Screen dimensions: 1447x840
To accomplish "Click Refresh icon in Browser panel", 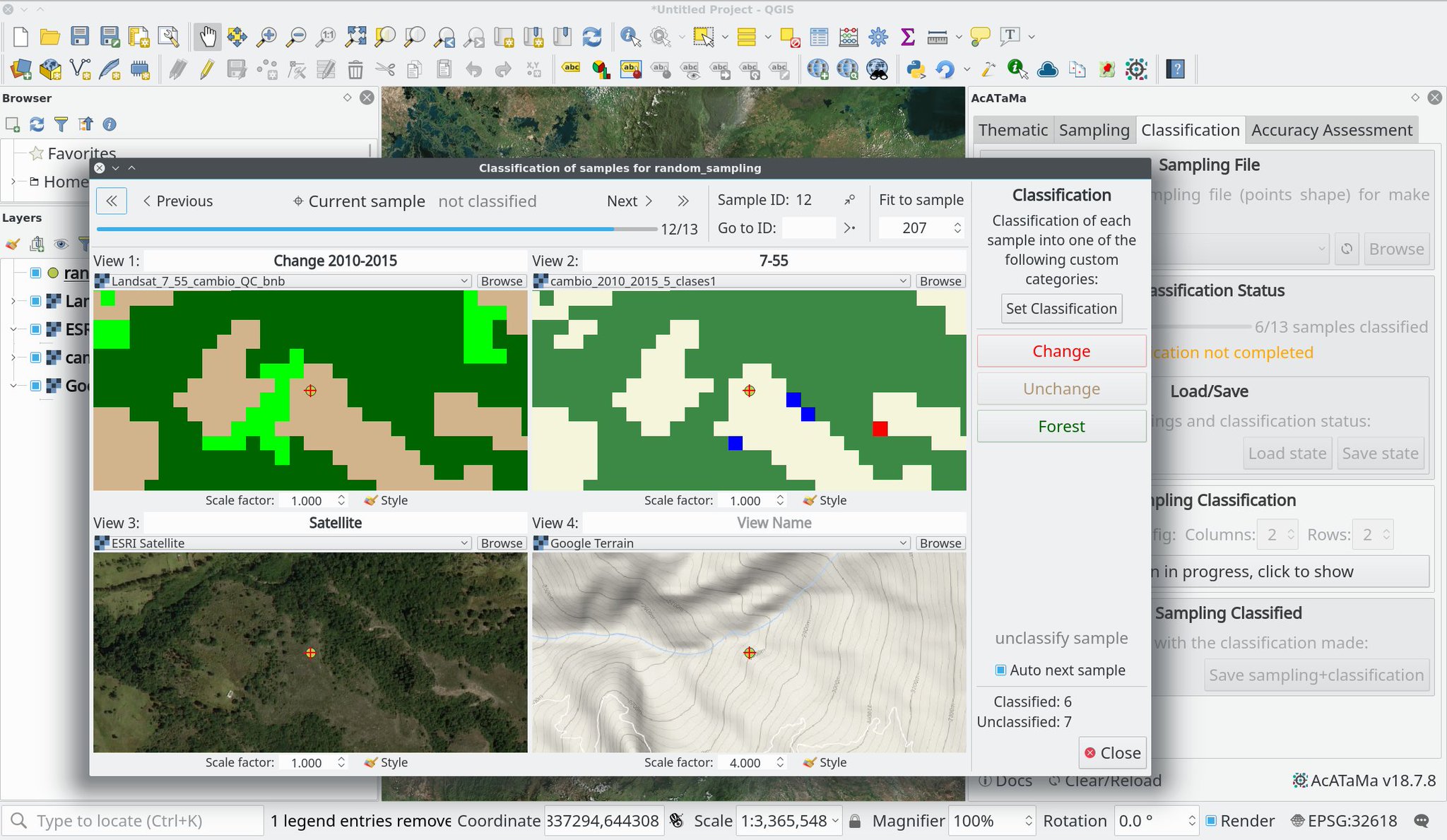I will (37, 124).
